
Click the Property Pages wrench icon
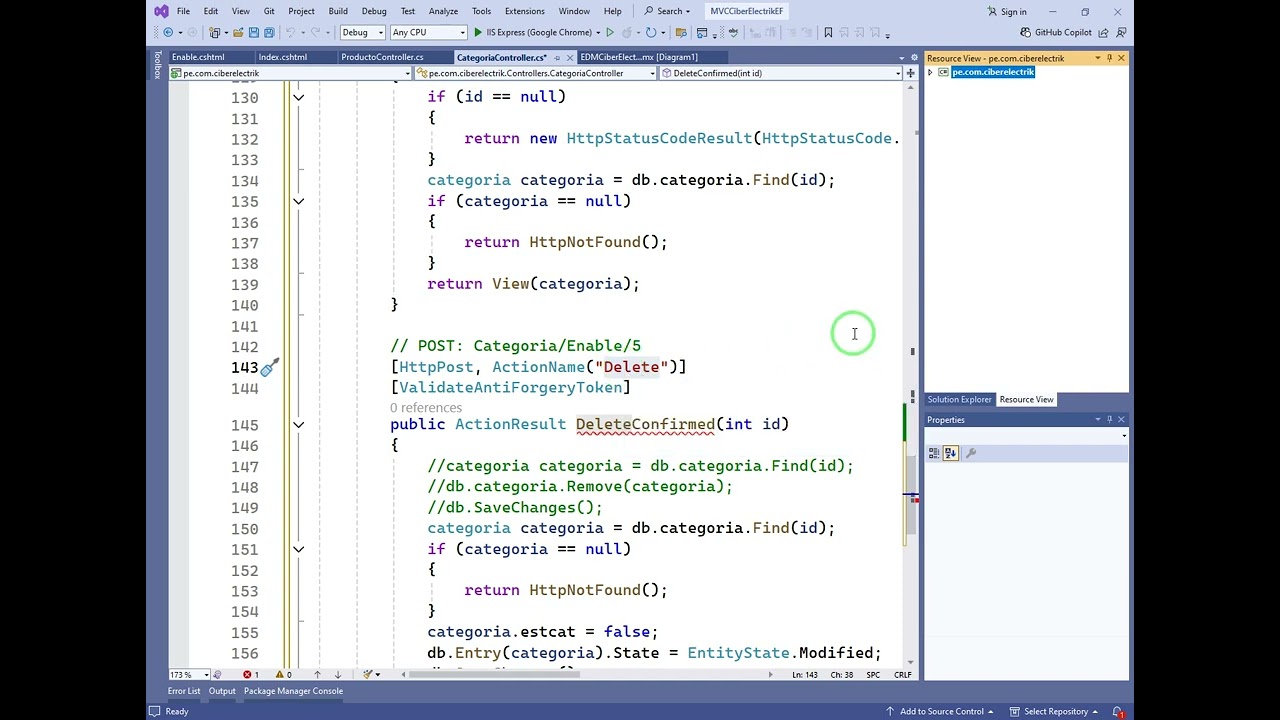(970, 453)
